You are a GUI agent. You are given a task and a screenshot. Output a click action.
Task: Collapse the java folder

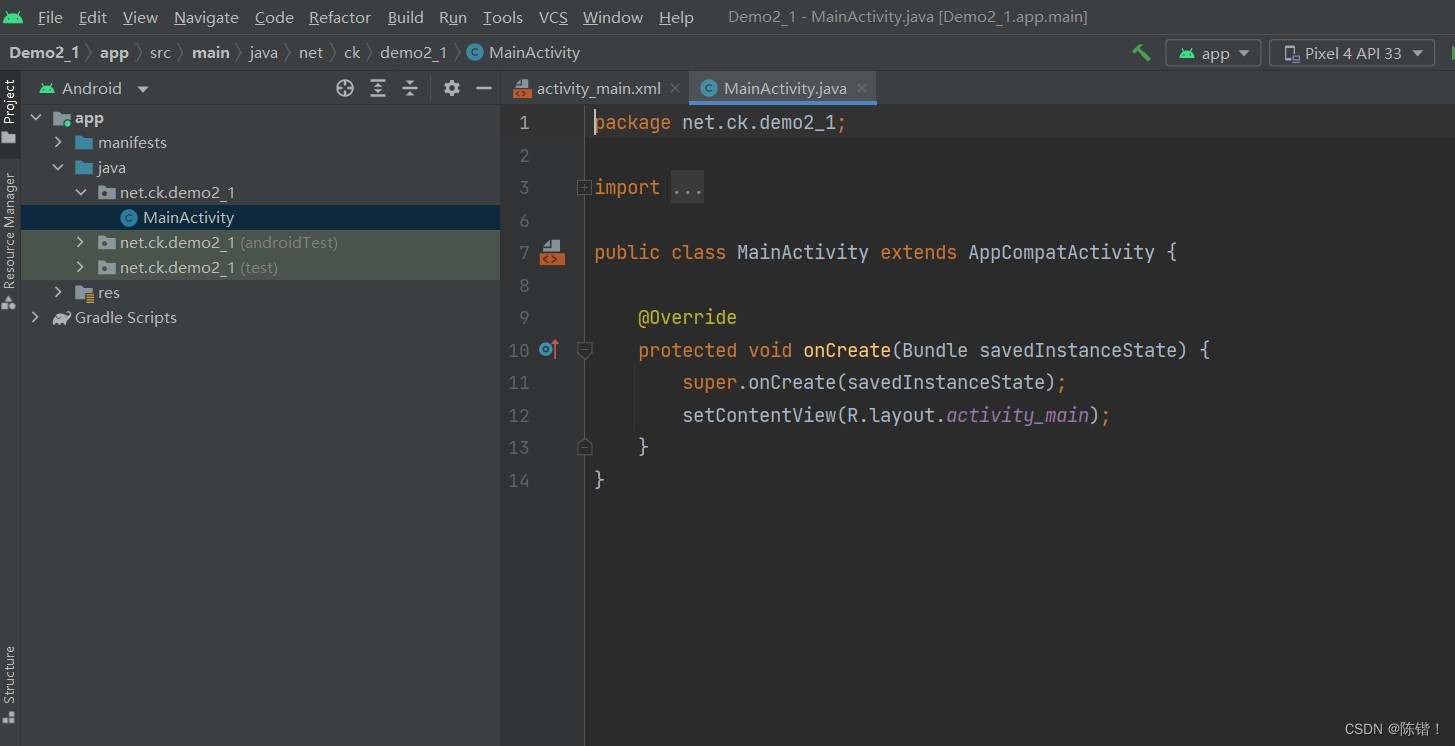(x=58, y=168)
